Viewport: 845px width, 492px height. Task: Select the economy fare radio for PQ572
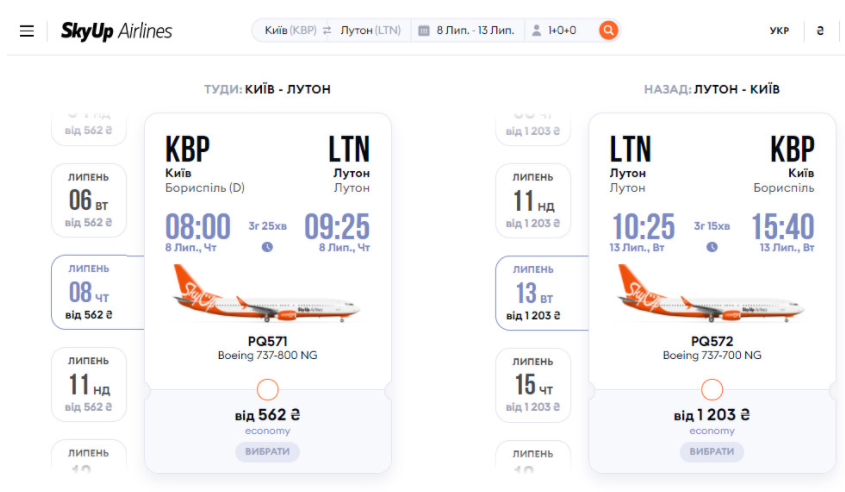tap(712, 389)
